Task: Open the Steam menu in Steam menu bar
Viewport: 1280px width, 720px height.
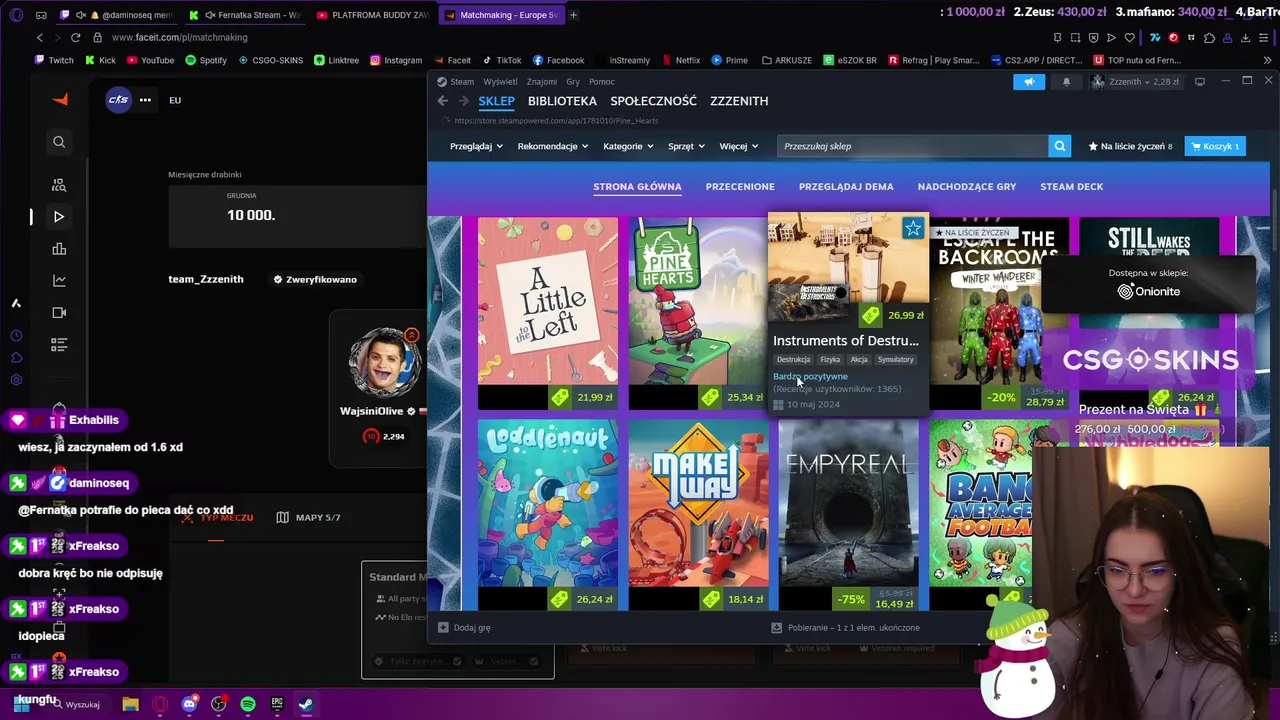Action: click(462, 82)
